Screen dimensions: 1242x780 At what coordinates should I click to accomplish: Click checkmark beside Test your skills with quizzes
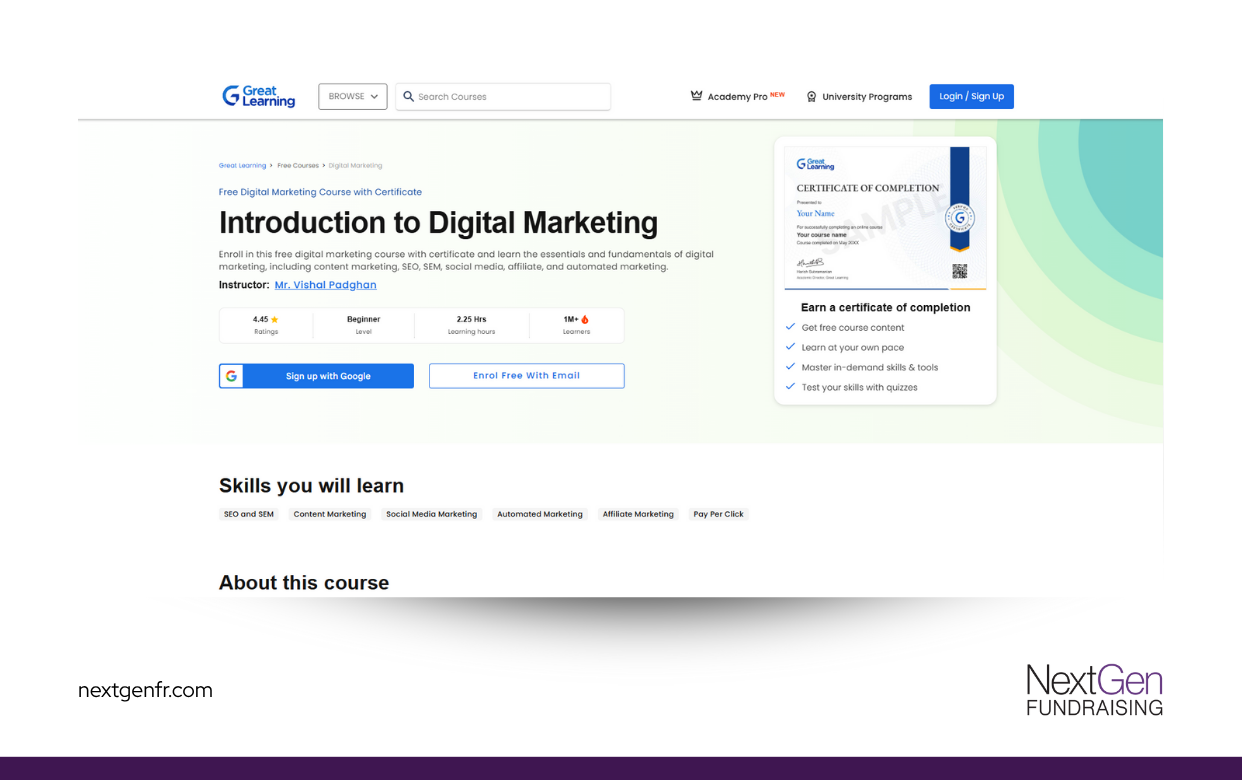click(x=790, y=388)
